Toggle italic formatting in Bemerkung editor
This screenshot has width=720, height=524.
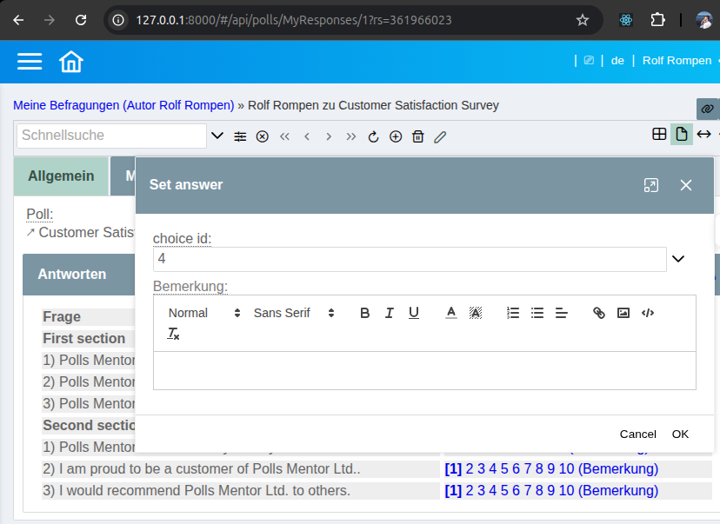[389, 313]
